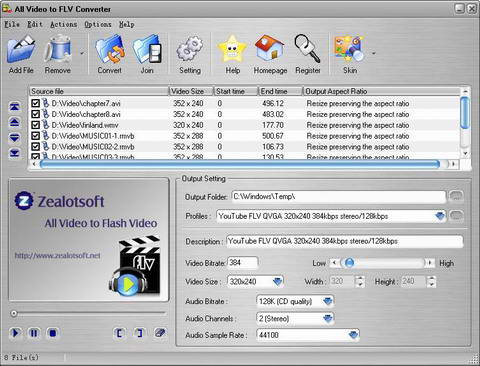Move selected file down one position
This screenshot has width=480, height=366.
[x=14, y=137]
